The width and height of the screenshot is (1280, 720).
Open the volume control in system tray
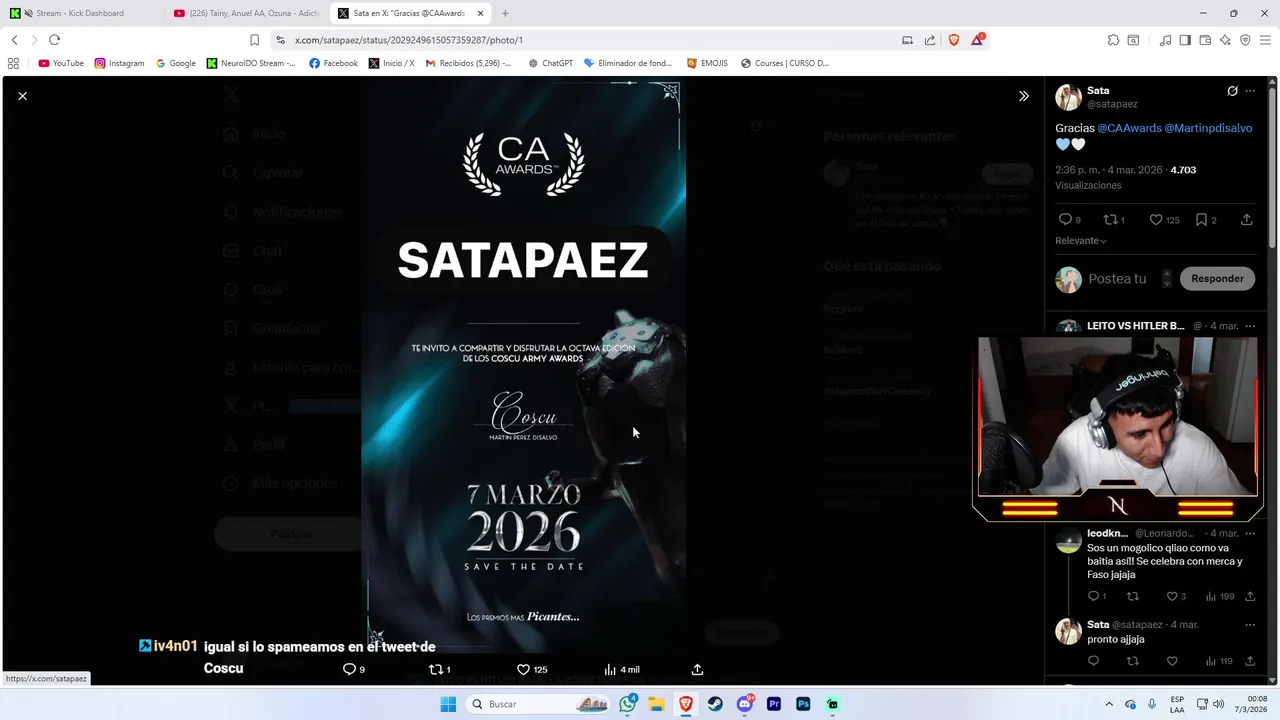[1218, 704]
